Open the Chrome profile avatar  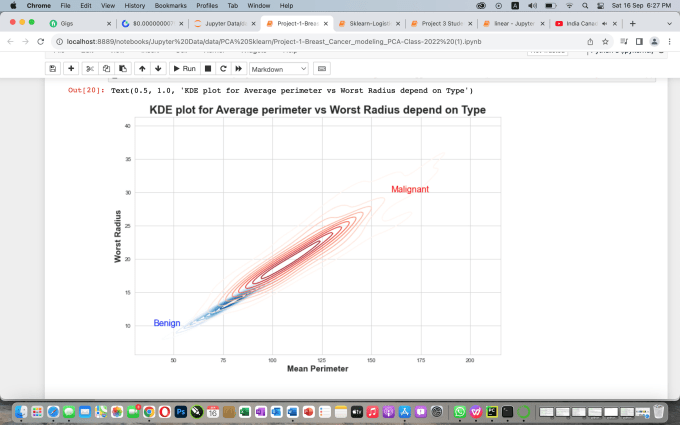[x=654, y=42]
